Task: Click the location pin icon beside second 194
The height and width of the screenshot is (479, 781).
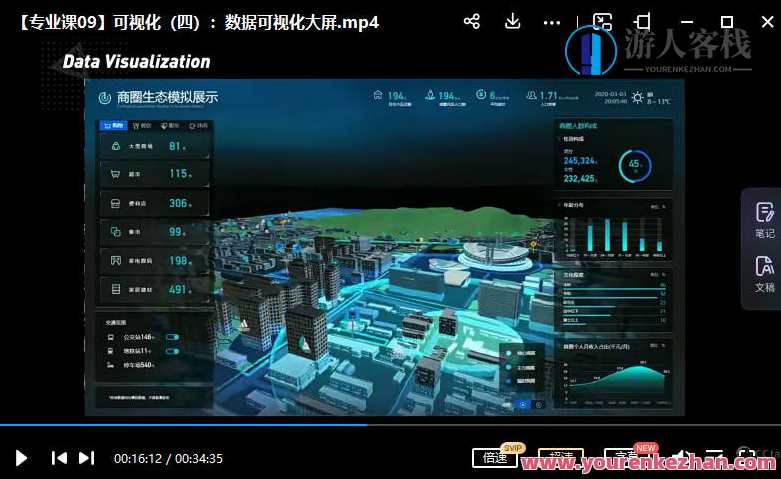Action: (430, 95)
